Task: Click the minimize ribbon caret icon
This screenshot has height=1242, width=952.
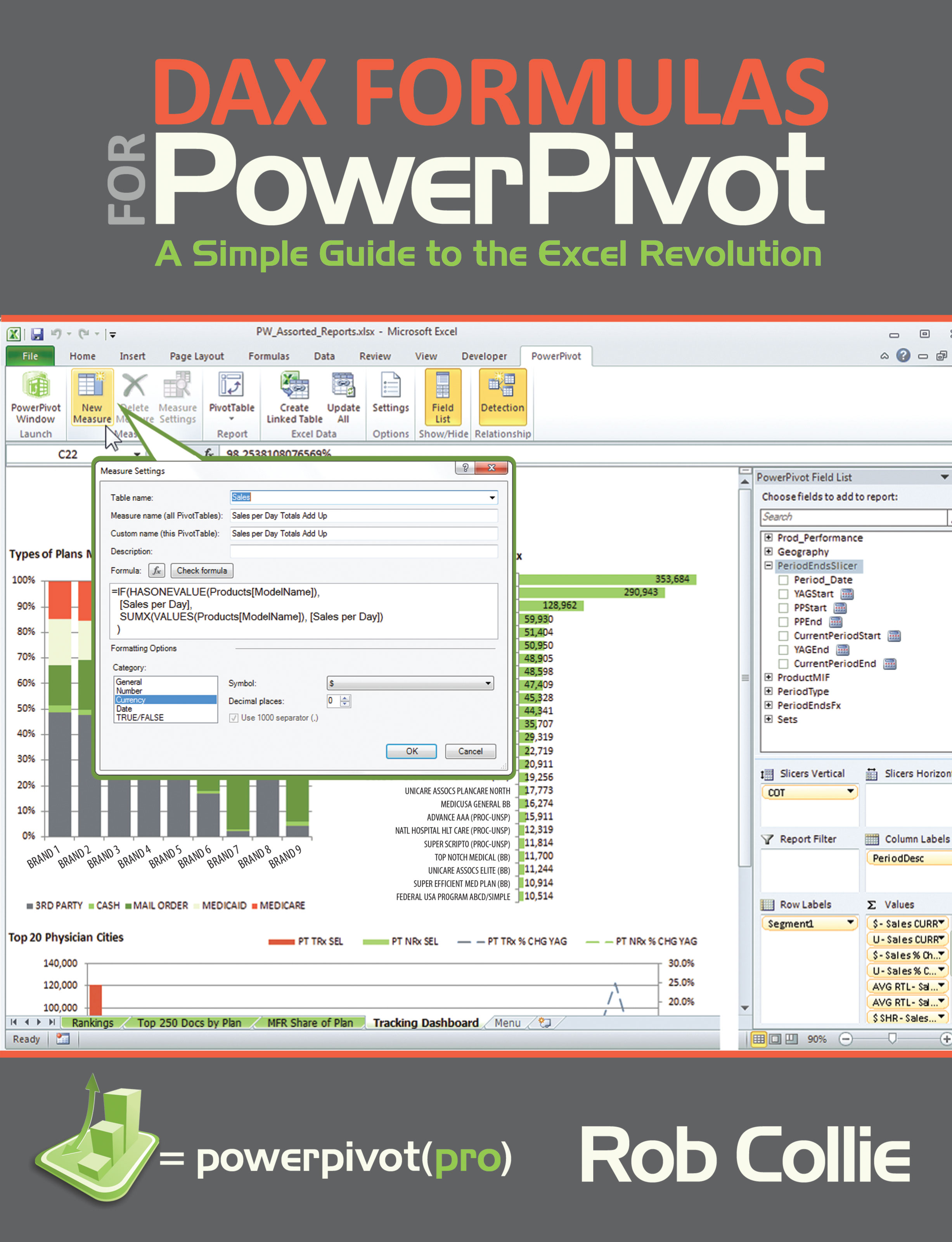Action: 884,356
